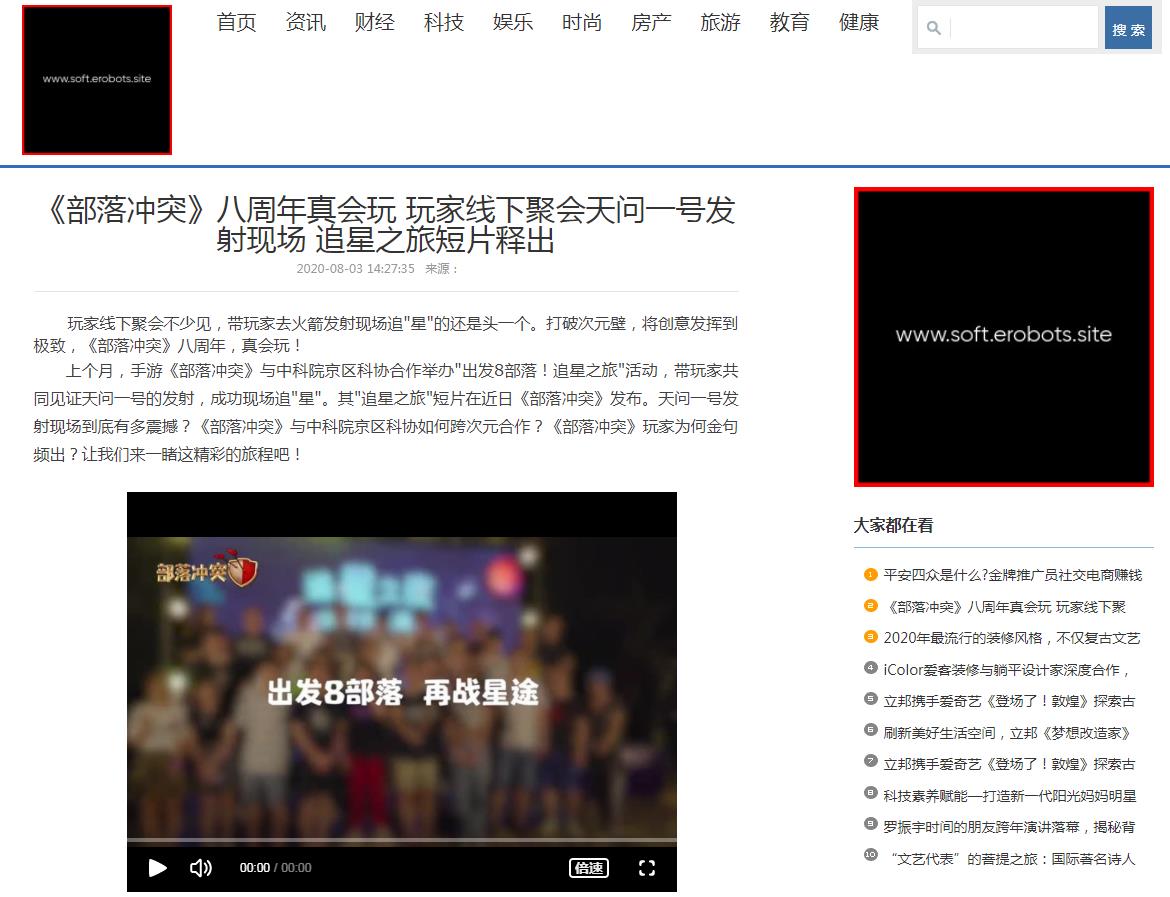Open the link "文艺代表"的菩提之旅：国际著名诗人
This screenshot has width=1170, height=897.
[x=1013, y=860]
